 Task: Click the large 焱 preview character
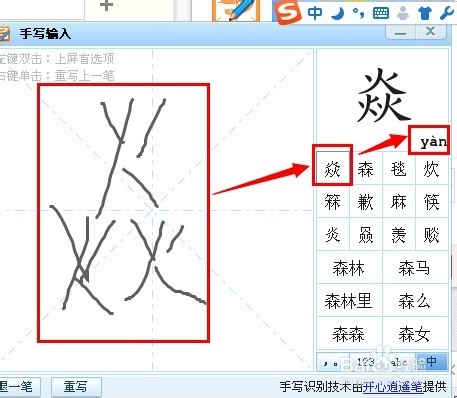(383, 95)
